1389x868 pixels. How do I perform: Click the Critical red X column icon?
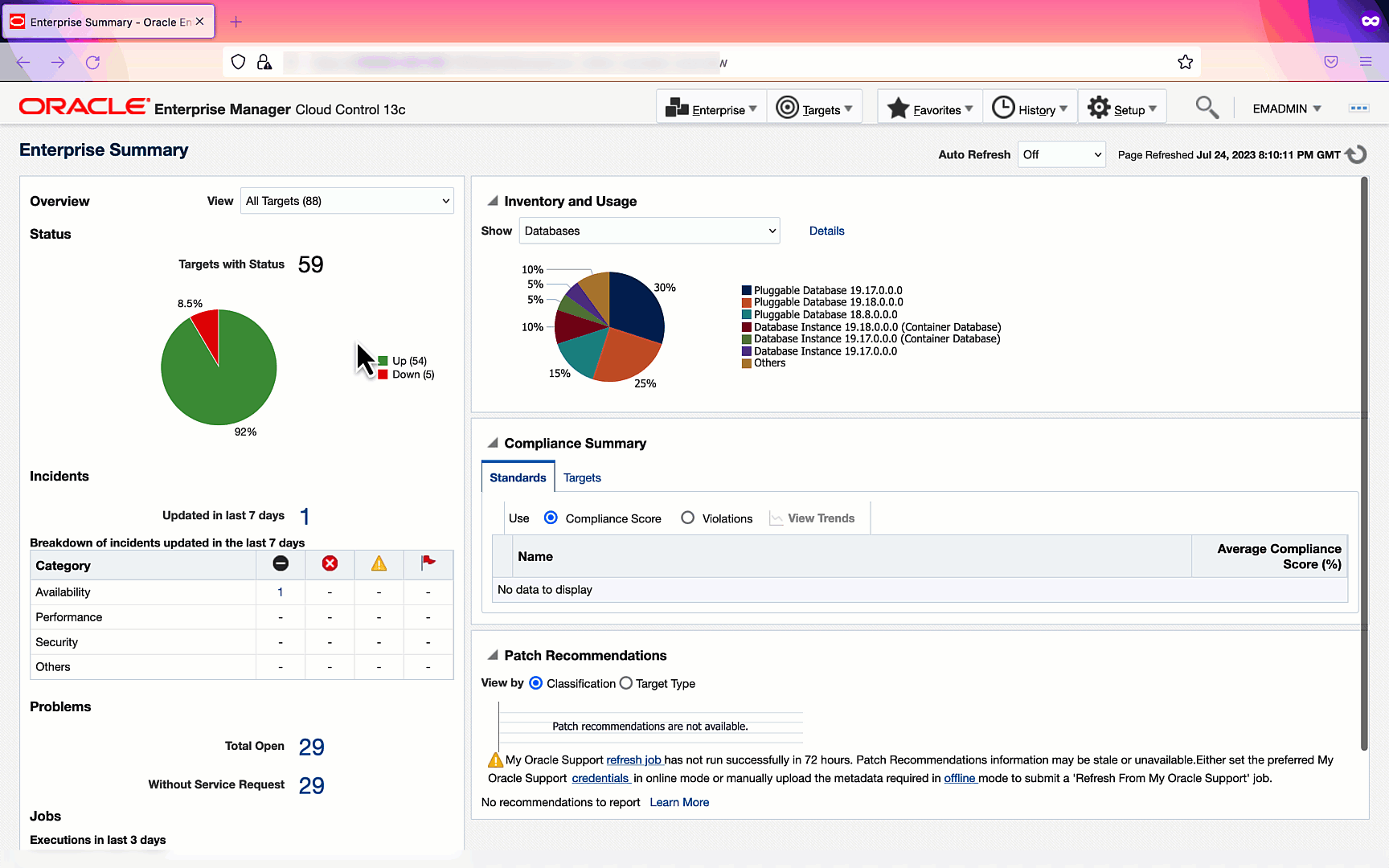point(330,563)
